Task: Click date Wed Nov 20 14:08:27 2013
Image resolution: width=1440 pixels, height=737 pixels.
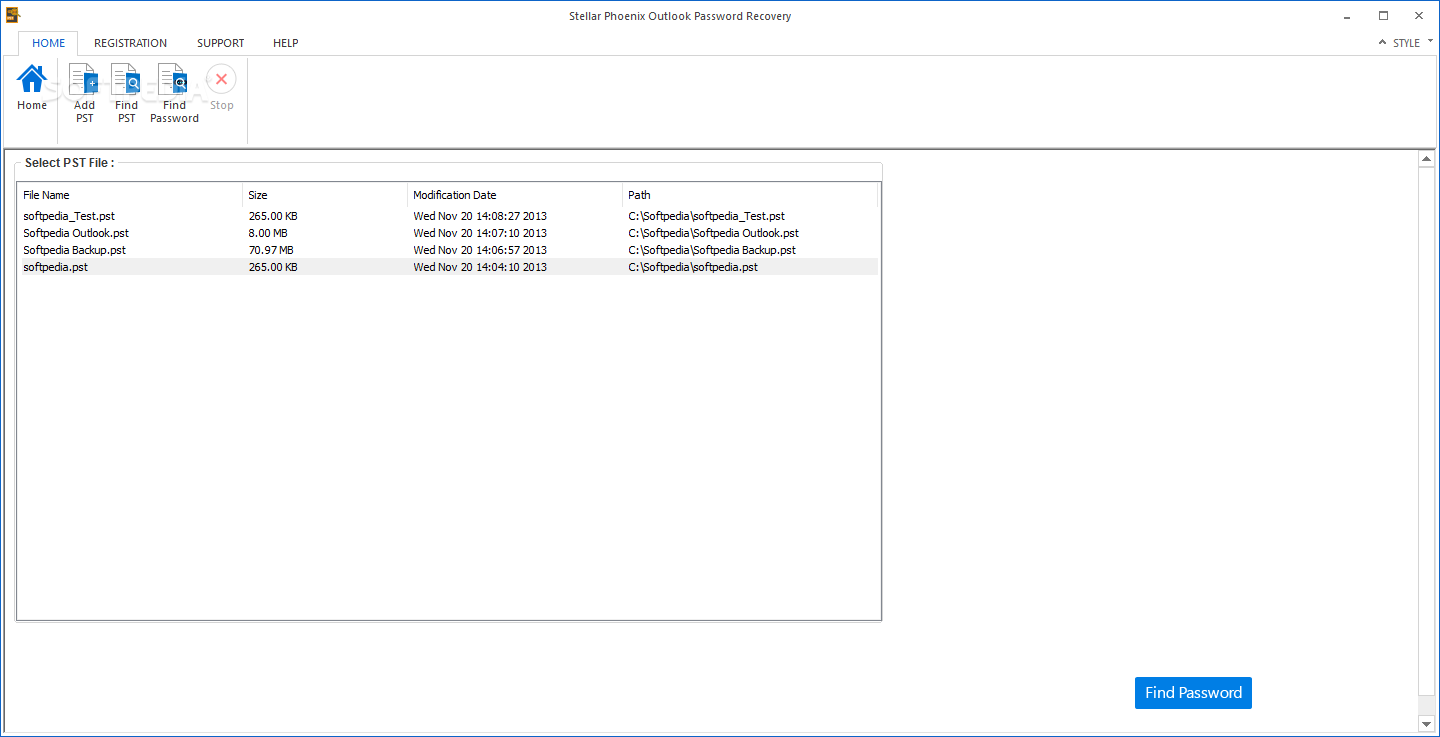Action: pyautogui.click(x=480, y=216)
